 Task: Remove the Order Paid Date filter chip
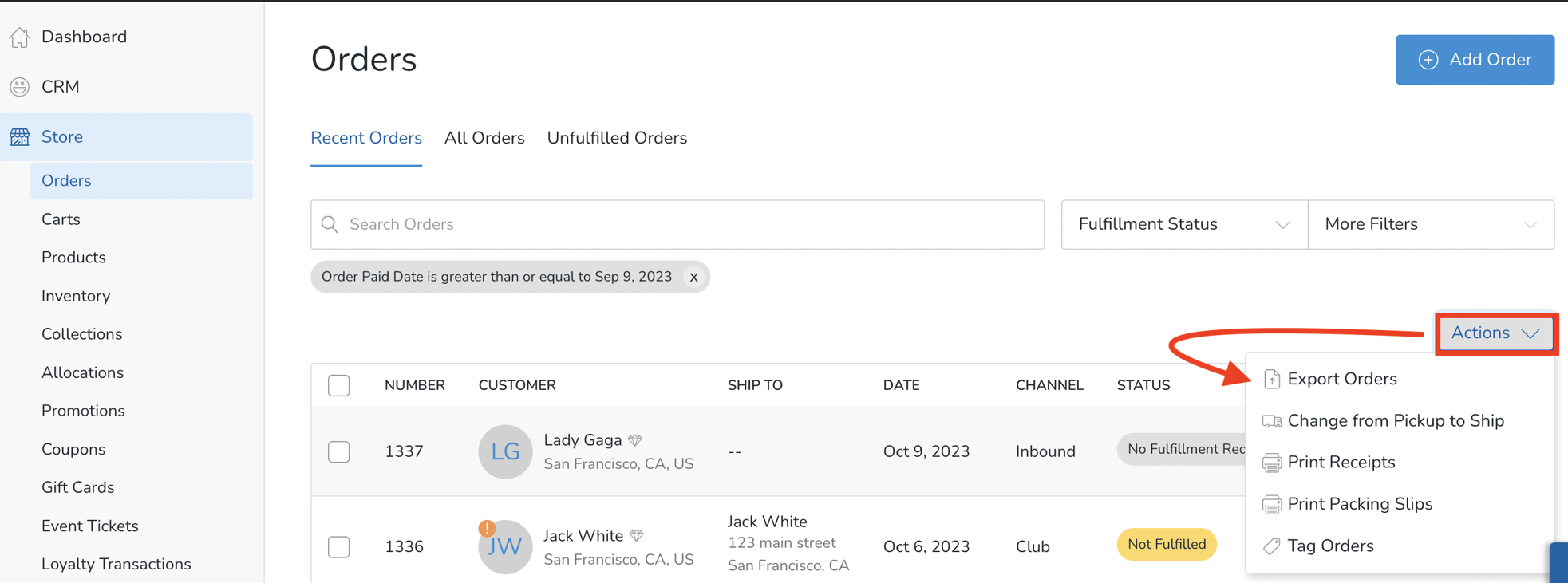(x=693, y=277)
